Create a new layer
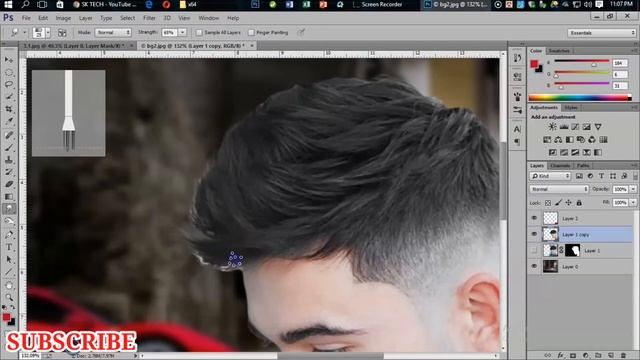 pyautogui.click(x=611, y=356)
